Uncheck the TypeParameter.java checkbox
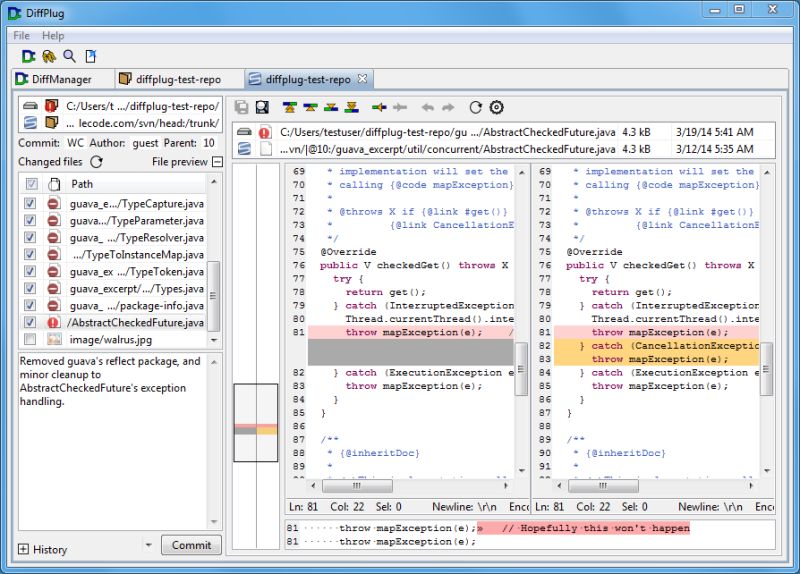The width and height of the screenshot is (800, 574). click(x=30, y=220)
